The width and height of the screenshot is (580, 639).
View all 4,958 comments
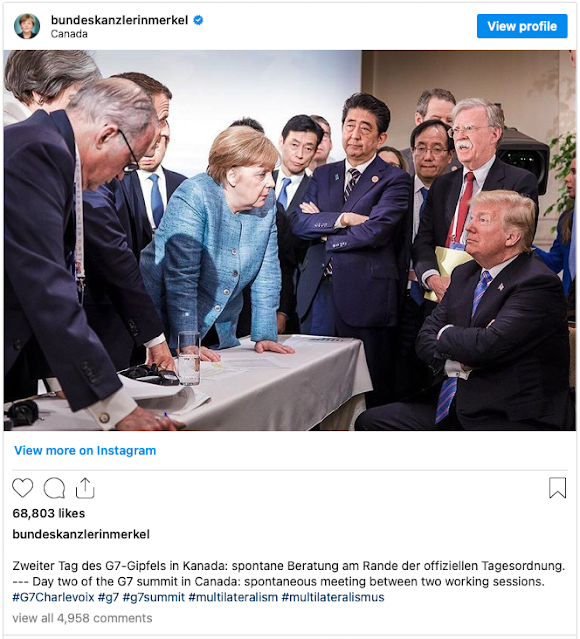click(x=82, y=618)
